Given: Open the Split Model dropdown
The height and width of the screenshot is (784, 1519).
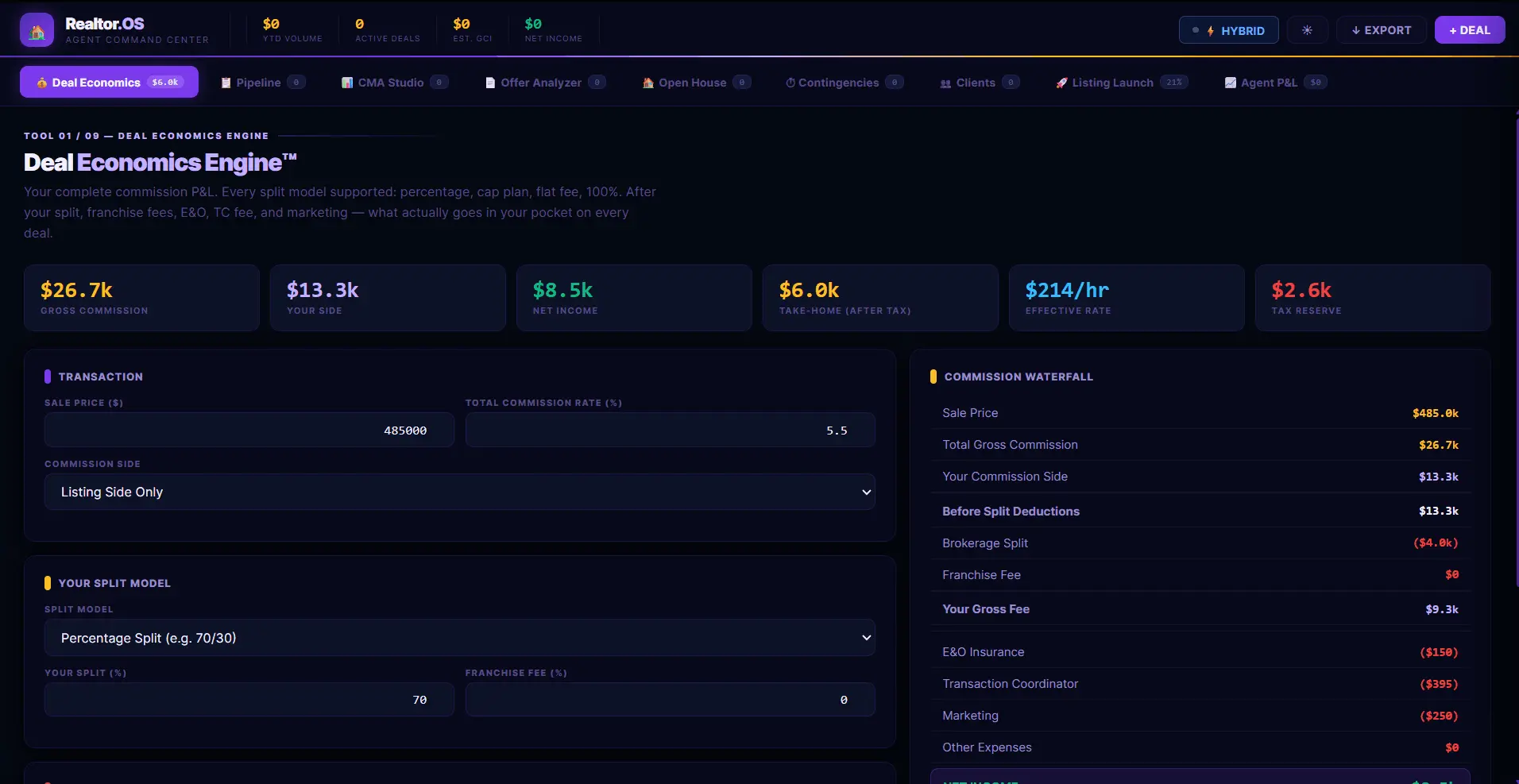Looking at the screenshot, I should 460,638.
